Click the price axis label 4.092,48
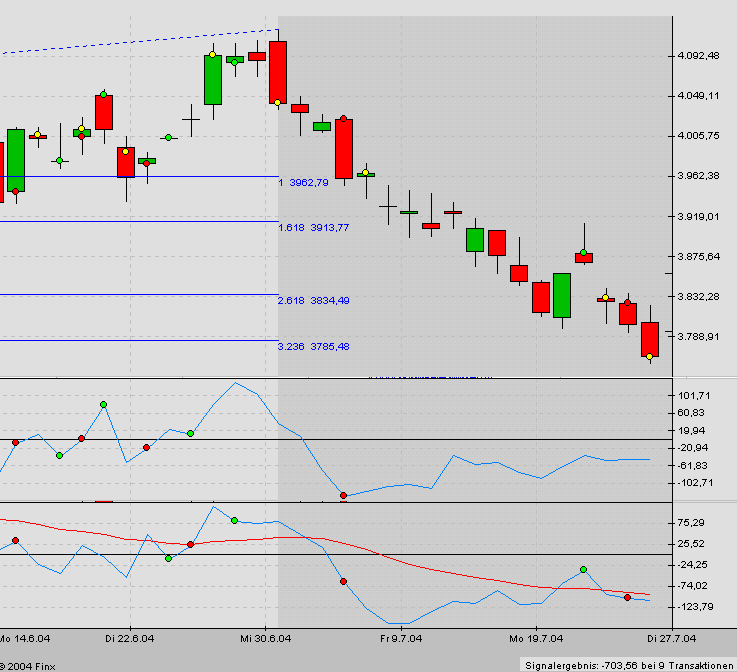This screenshot has width=737, height=672. tap(698, 56)
